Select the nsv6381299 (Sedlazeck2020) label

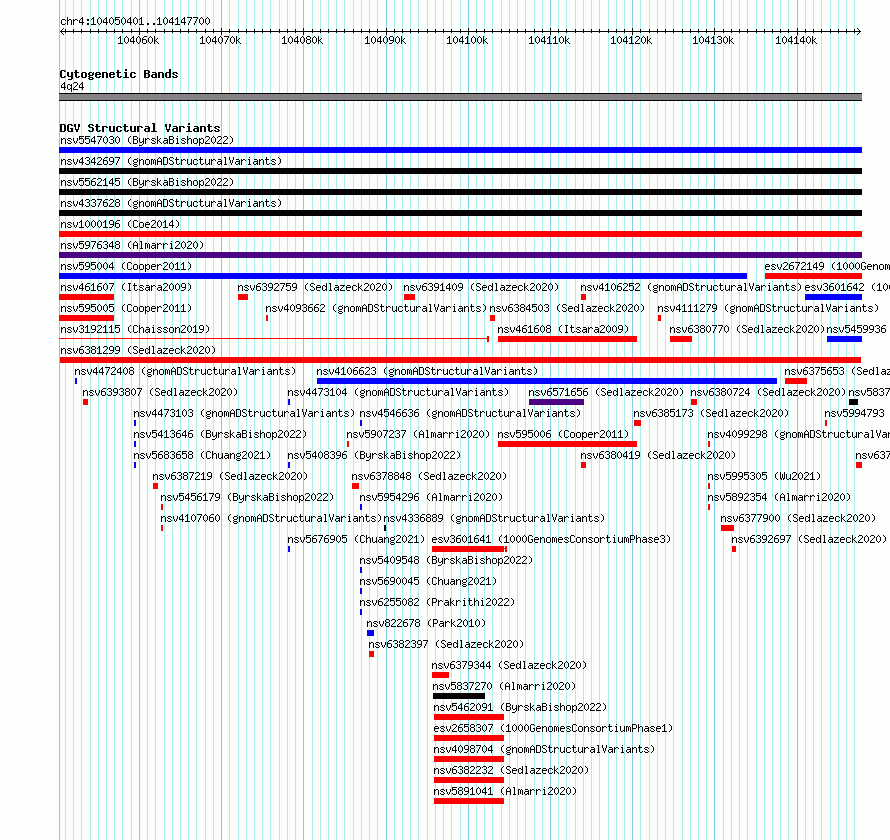click(138, 350)
